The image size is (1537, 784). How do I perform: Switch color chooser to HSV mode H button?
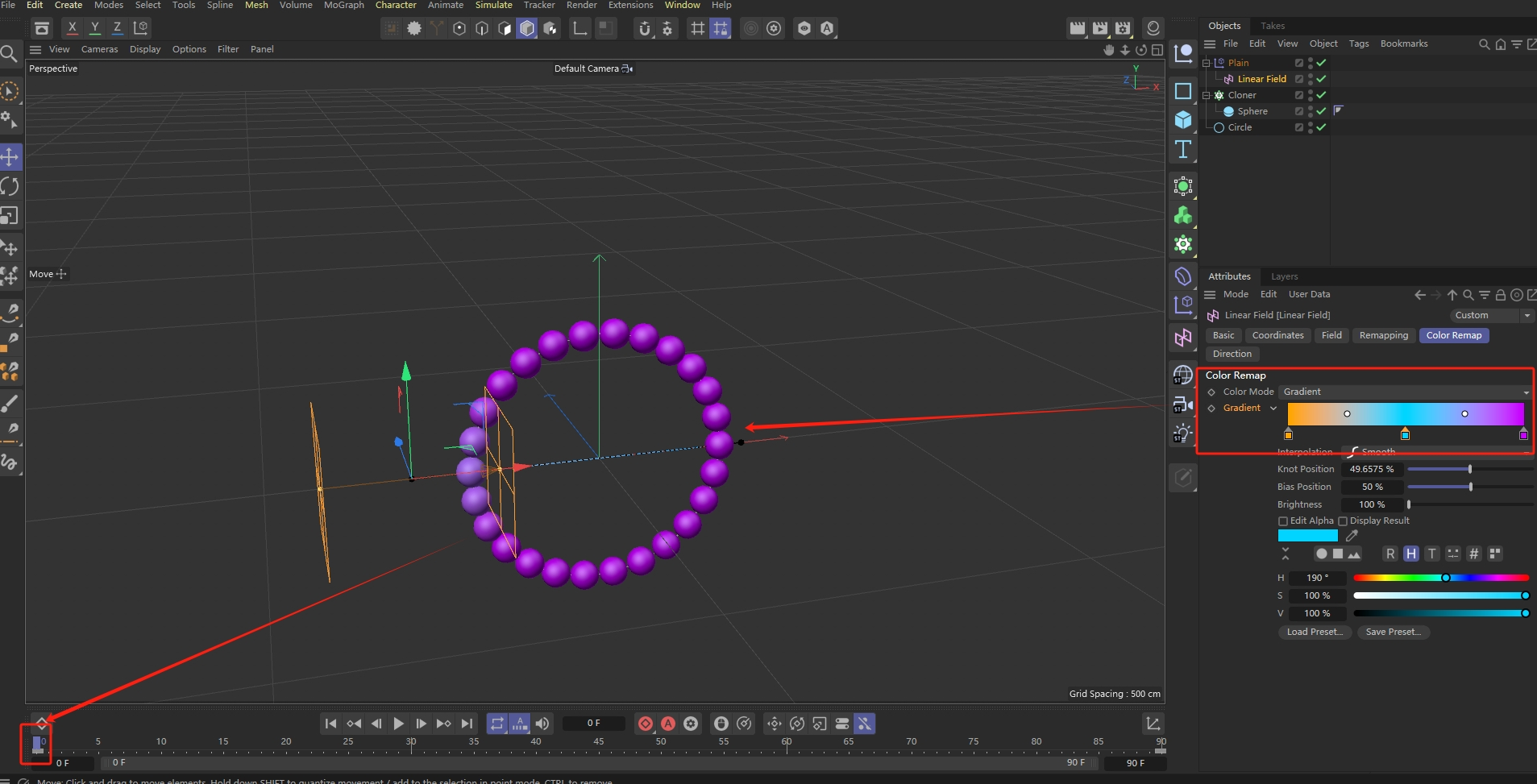[x=1411, y=554]
